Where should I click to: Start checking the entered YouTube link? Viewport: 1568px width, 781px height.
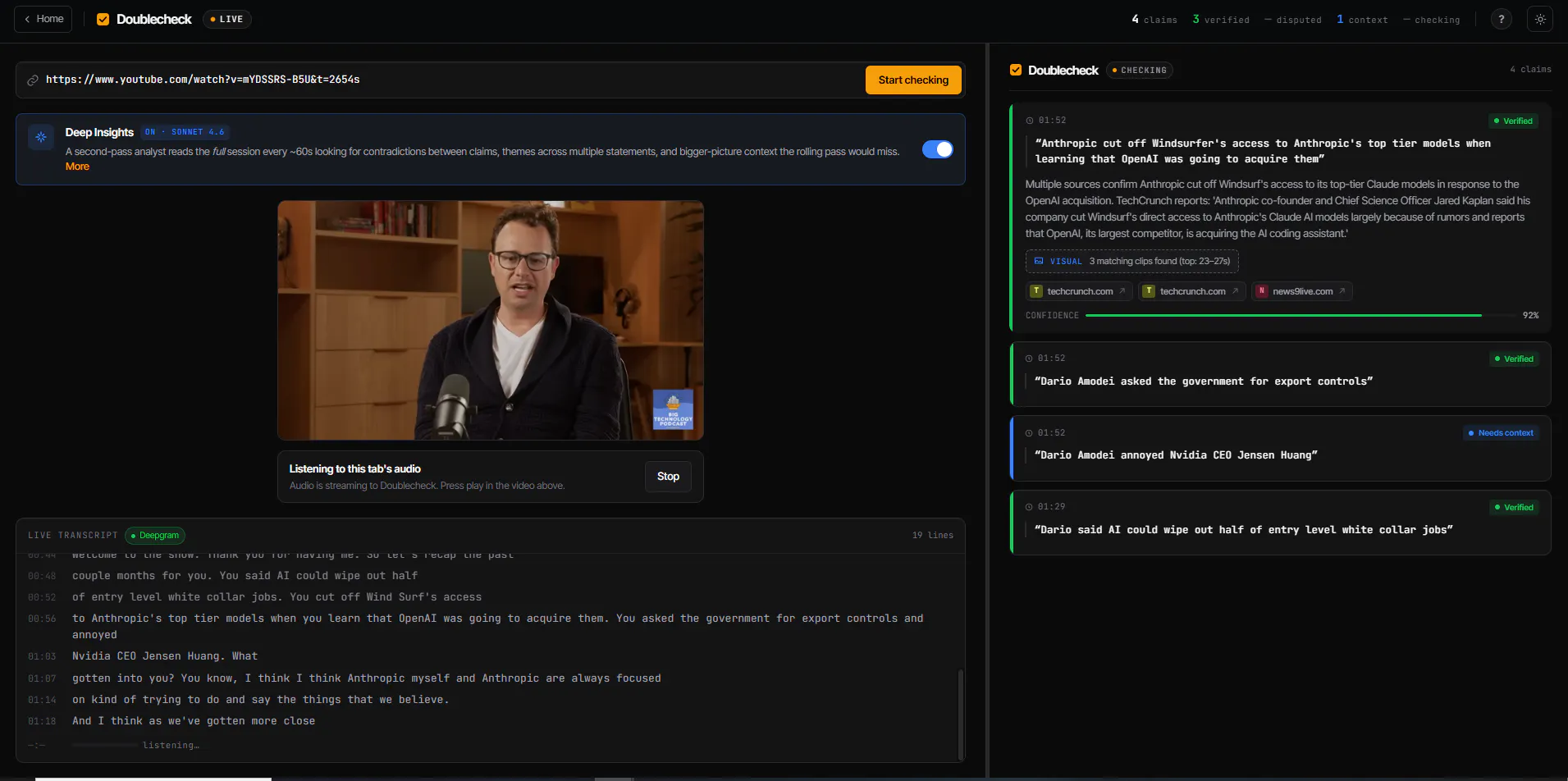pyautogui.click(x=913, y=80)
